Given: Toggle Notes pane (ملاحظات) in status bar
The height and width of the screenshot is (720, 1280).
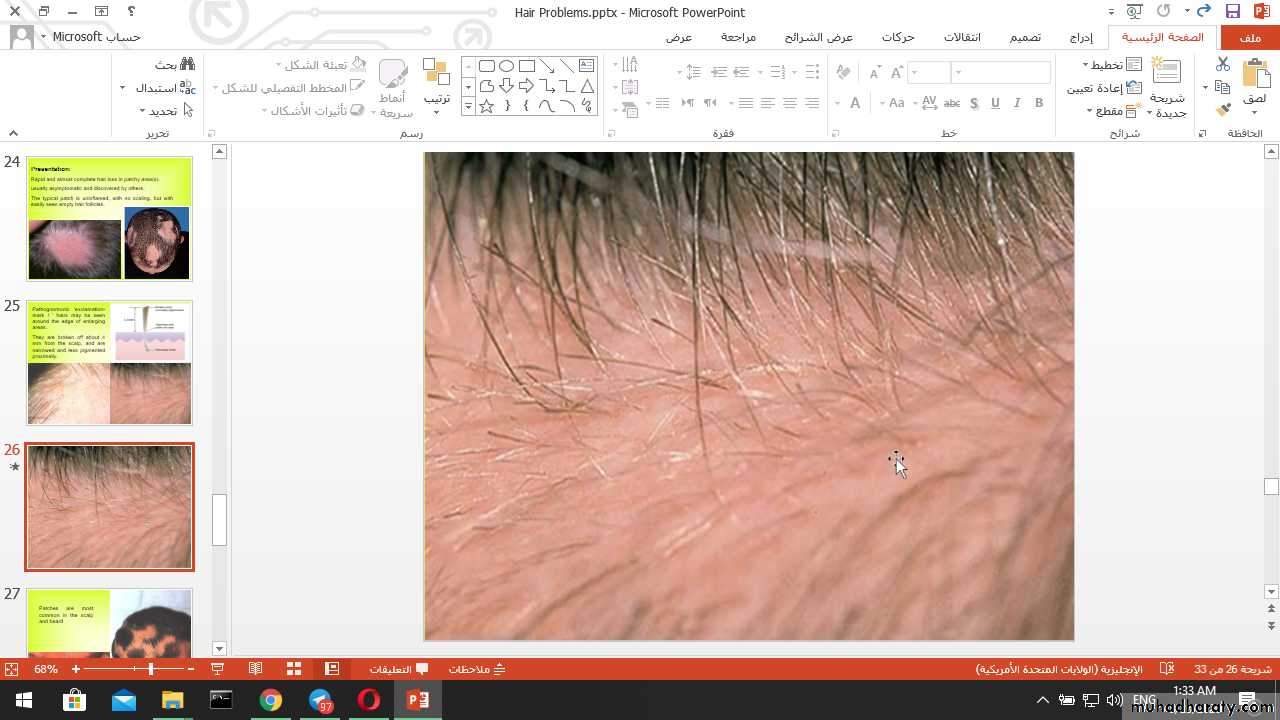Looking at the screenshot, I should click(x=477, y=669).
